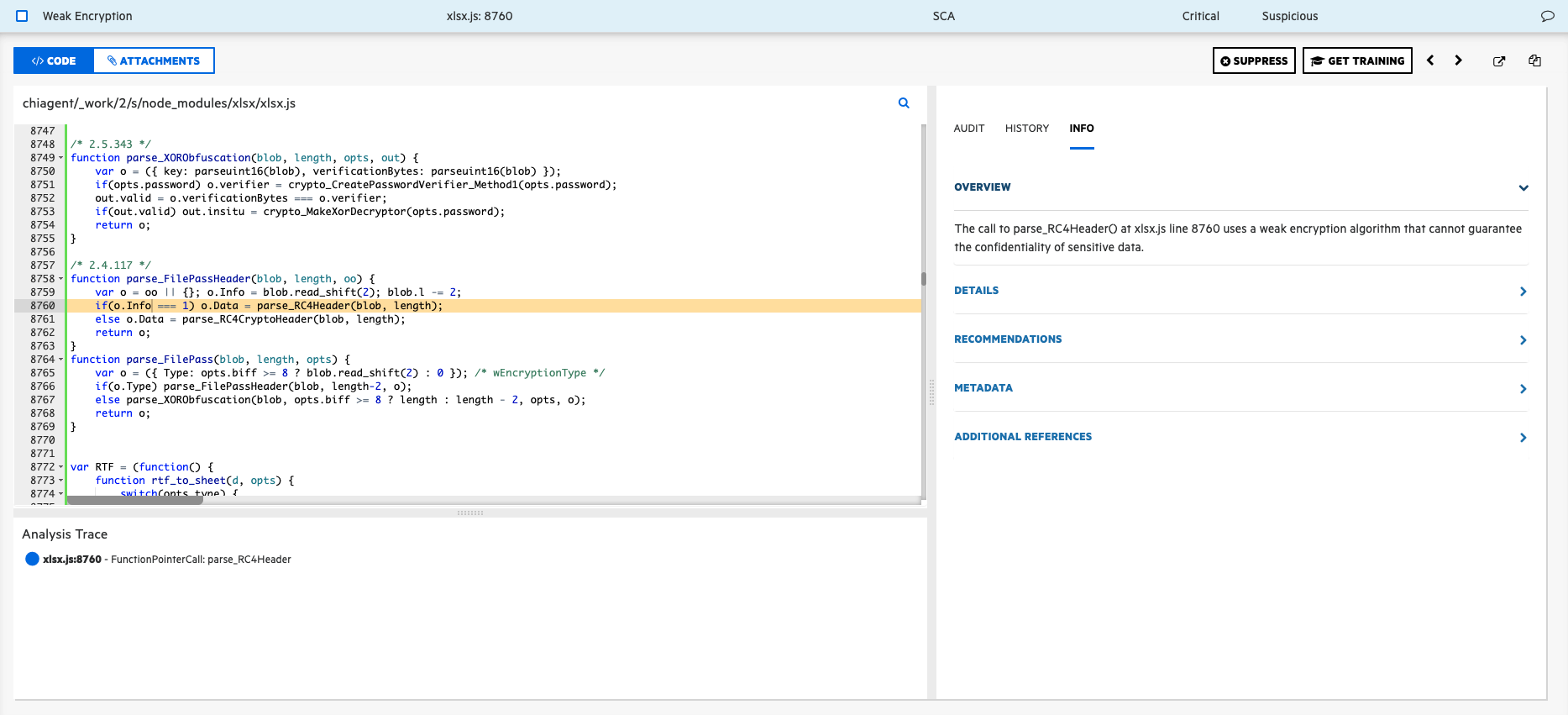Image resolution: width=1568 pixels, height=715 pixels.
Task: Switch to the ATTACHMENTS tab
Action: 154,60
